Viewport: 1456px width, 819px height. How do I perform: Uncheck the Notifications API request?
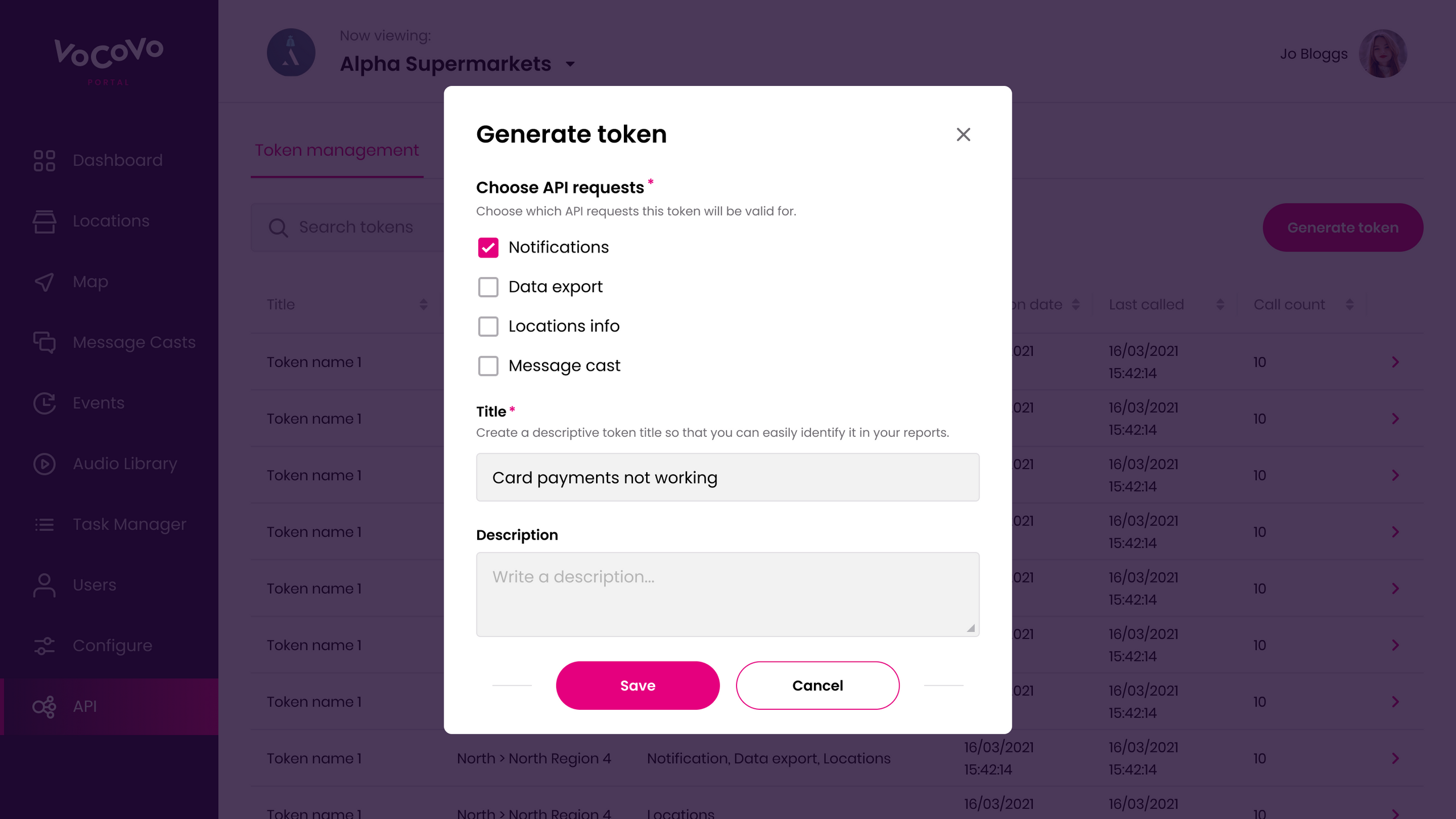(488, 247)
